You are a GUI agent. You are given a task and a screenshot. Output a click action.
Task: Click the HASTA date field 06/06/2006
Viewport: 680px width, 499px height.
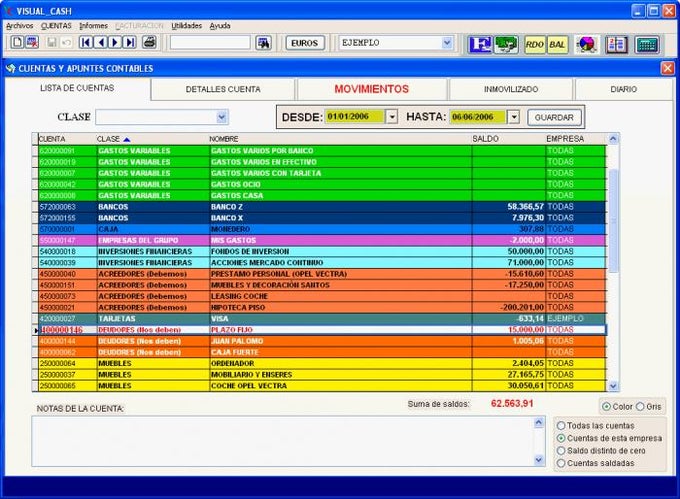pyautogui.click(x=477, y=117)
